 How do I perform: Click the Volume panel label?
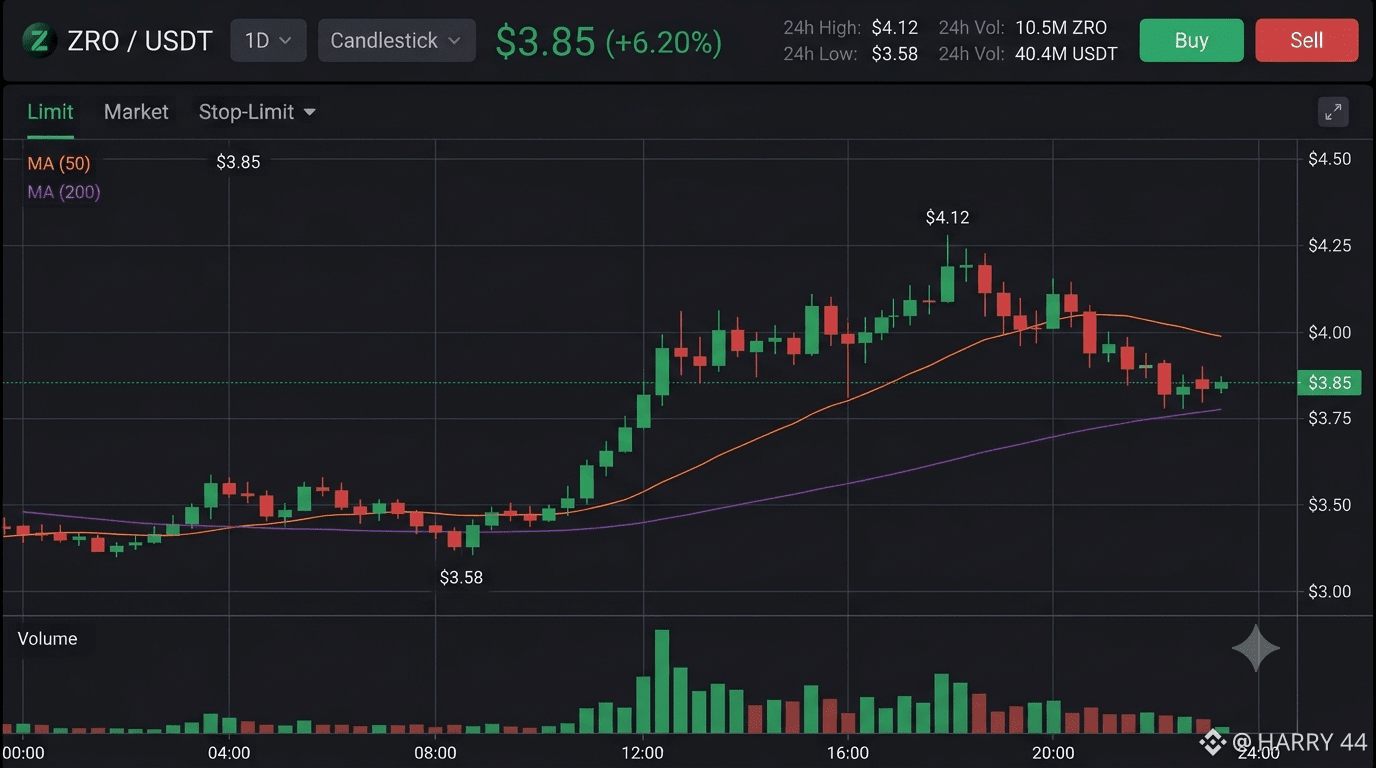pyautogui.click(x=47, y=638)
